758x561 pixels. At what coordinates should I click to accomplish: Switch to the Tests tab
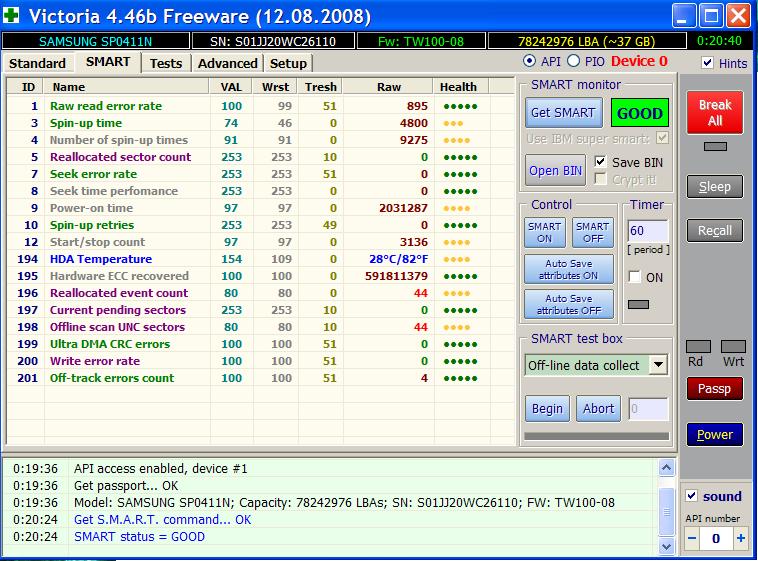(x=166, y=63)
